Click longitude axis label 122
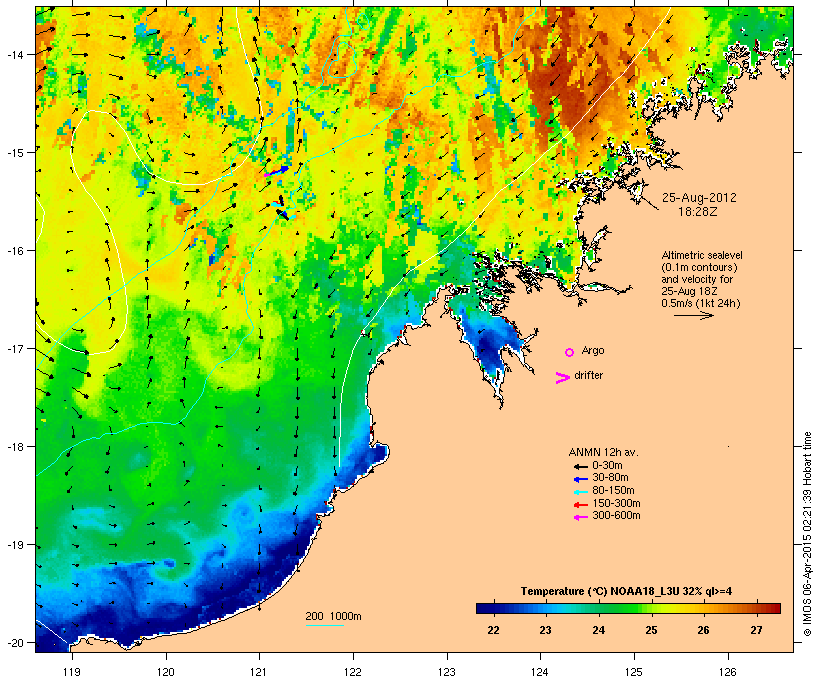 pos(352,672)
